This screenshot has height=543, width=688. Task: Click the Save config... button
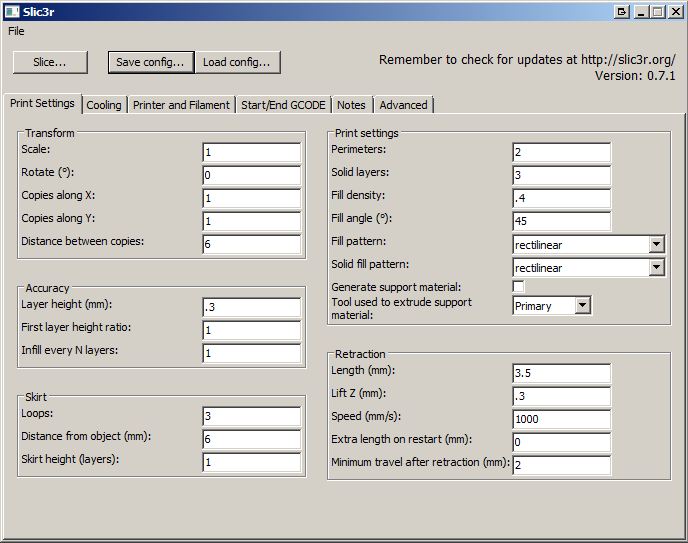tap(150, 62)
